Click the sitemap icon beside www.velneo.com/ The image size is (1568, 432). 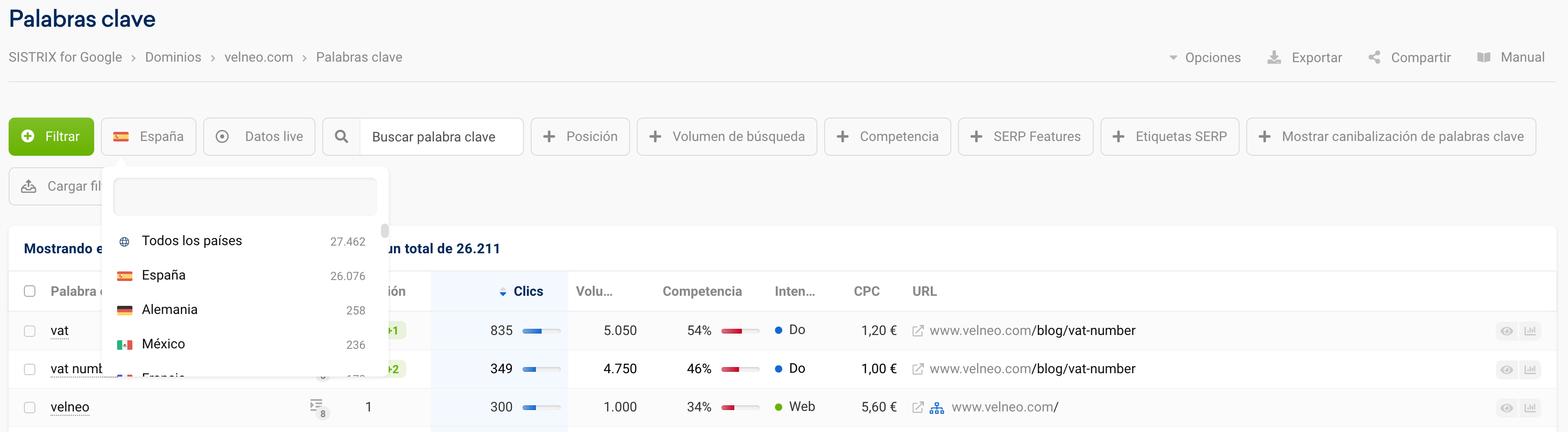click(937, 407)
